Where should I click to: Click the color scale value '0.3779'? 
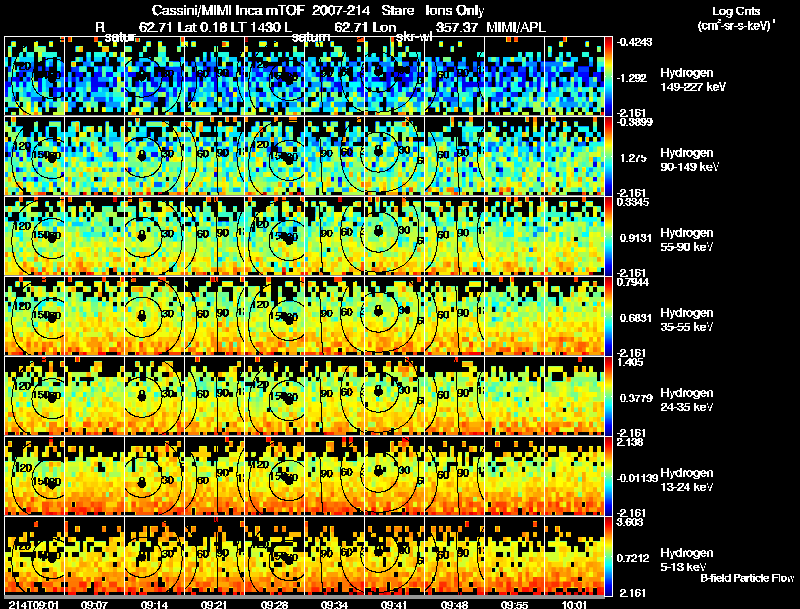(636, 398)
